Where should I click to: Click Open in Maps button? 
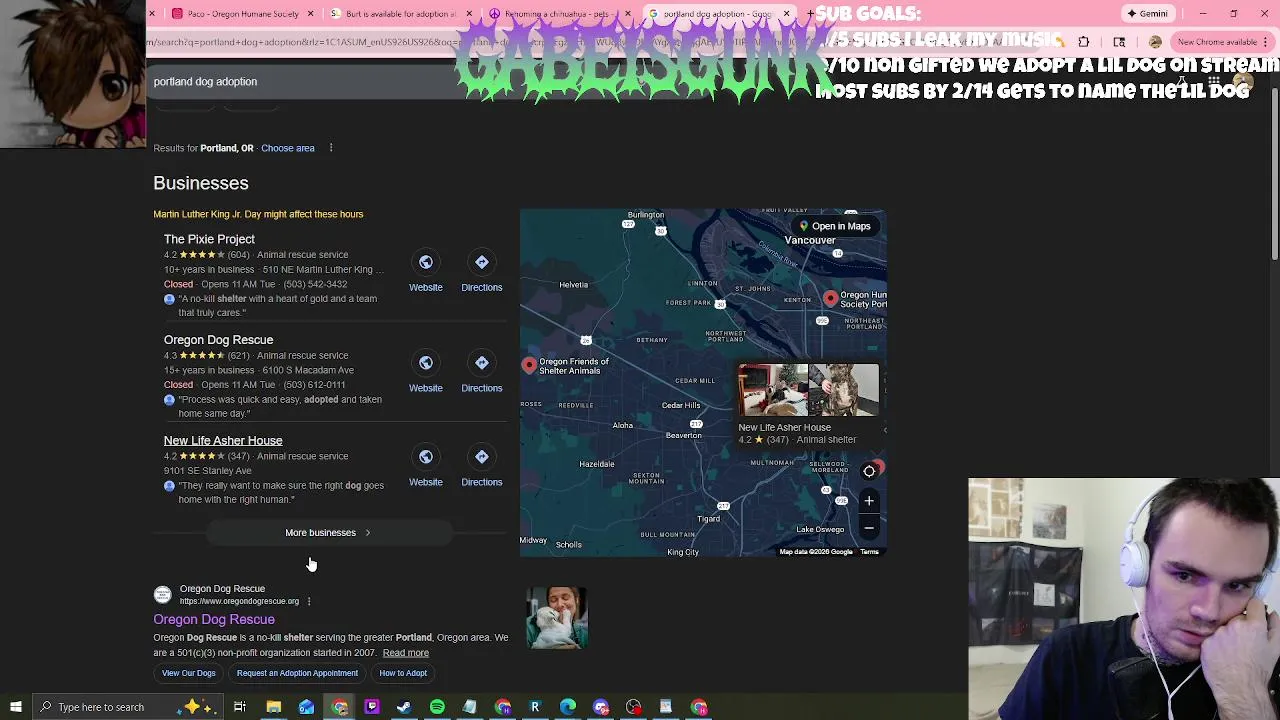pyautogui.click(x=835, y=226)
